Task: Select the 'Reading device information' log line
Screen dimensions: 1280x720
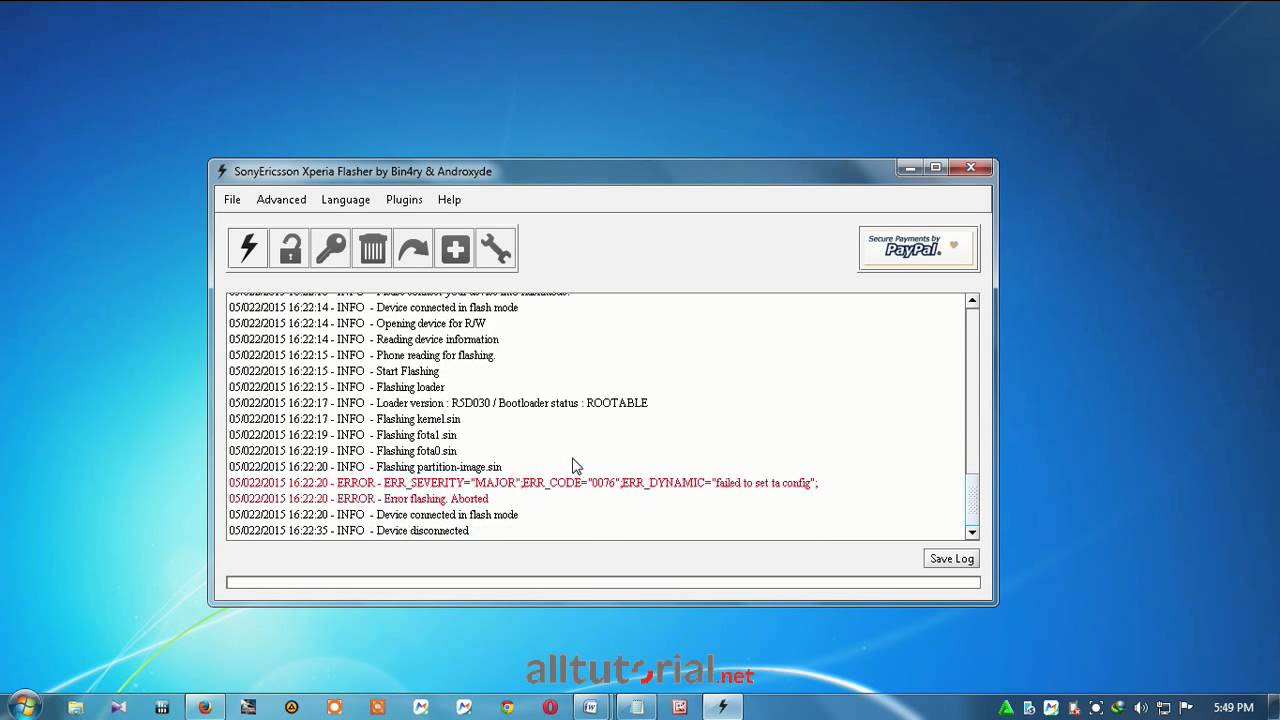Action: (x=364, y=339)
